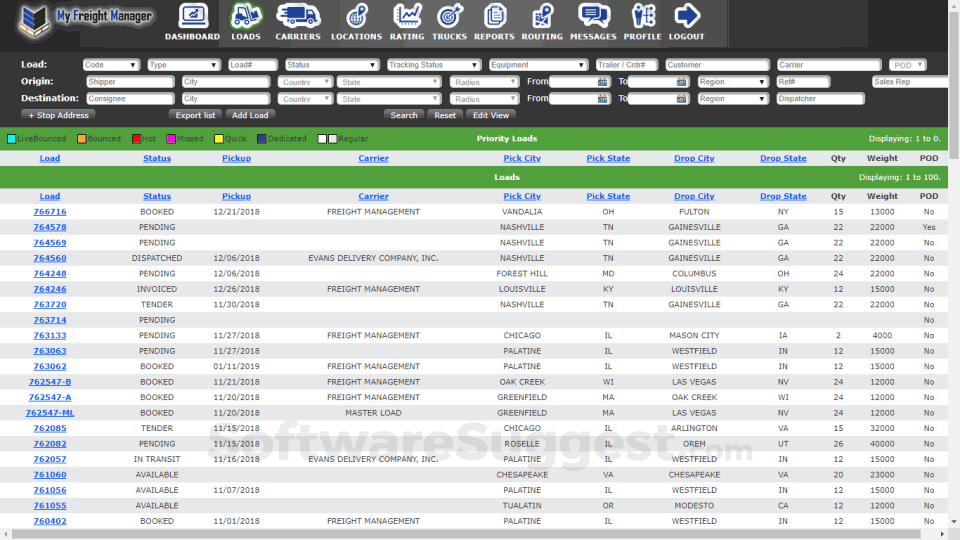Viewport: 960px width, 540px height.
Task: Click the My Freight Manager logo
Action: point(86,21)
